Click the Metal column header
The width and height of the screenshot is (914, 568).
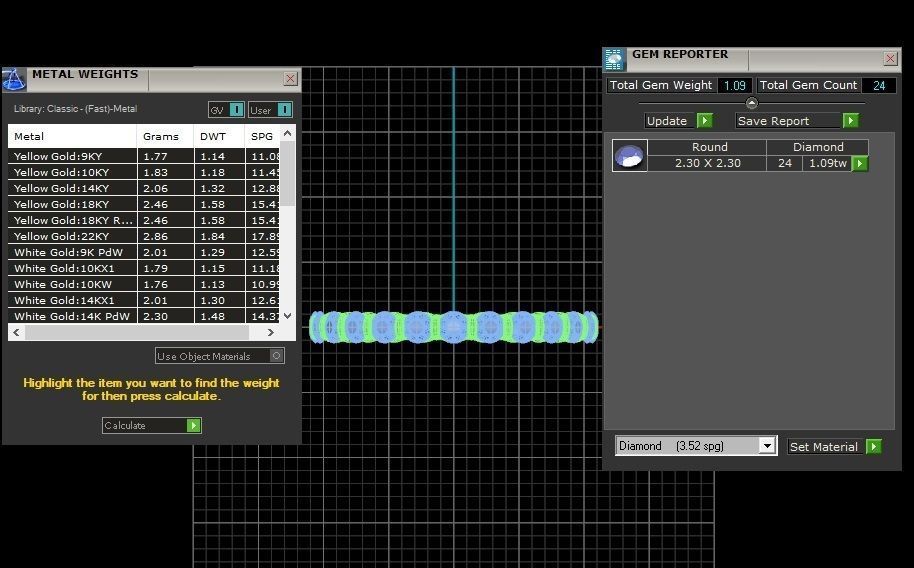click(72, 136)
